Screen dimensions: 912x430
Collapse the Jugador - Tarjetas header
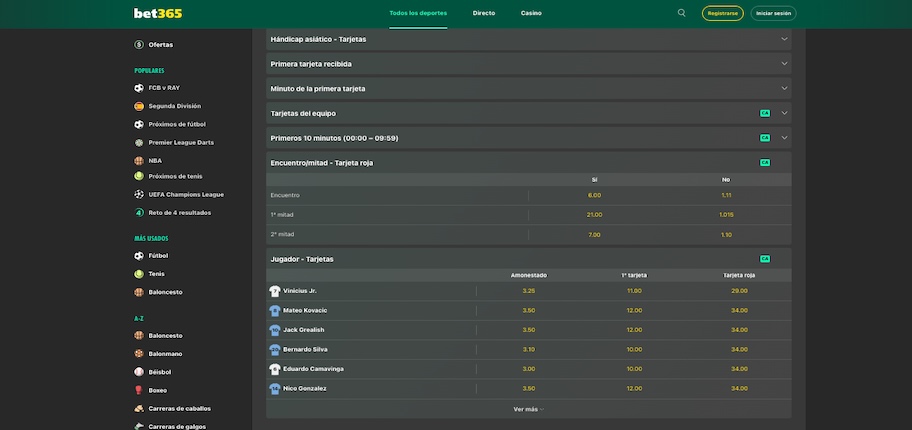click(x=529, y=259)
